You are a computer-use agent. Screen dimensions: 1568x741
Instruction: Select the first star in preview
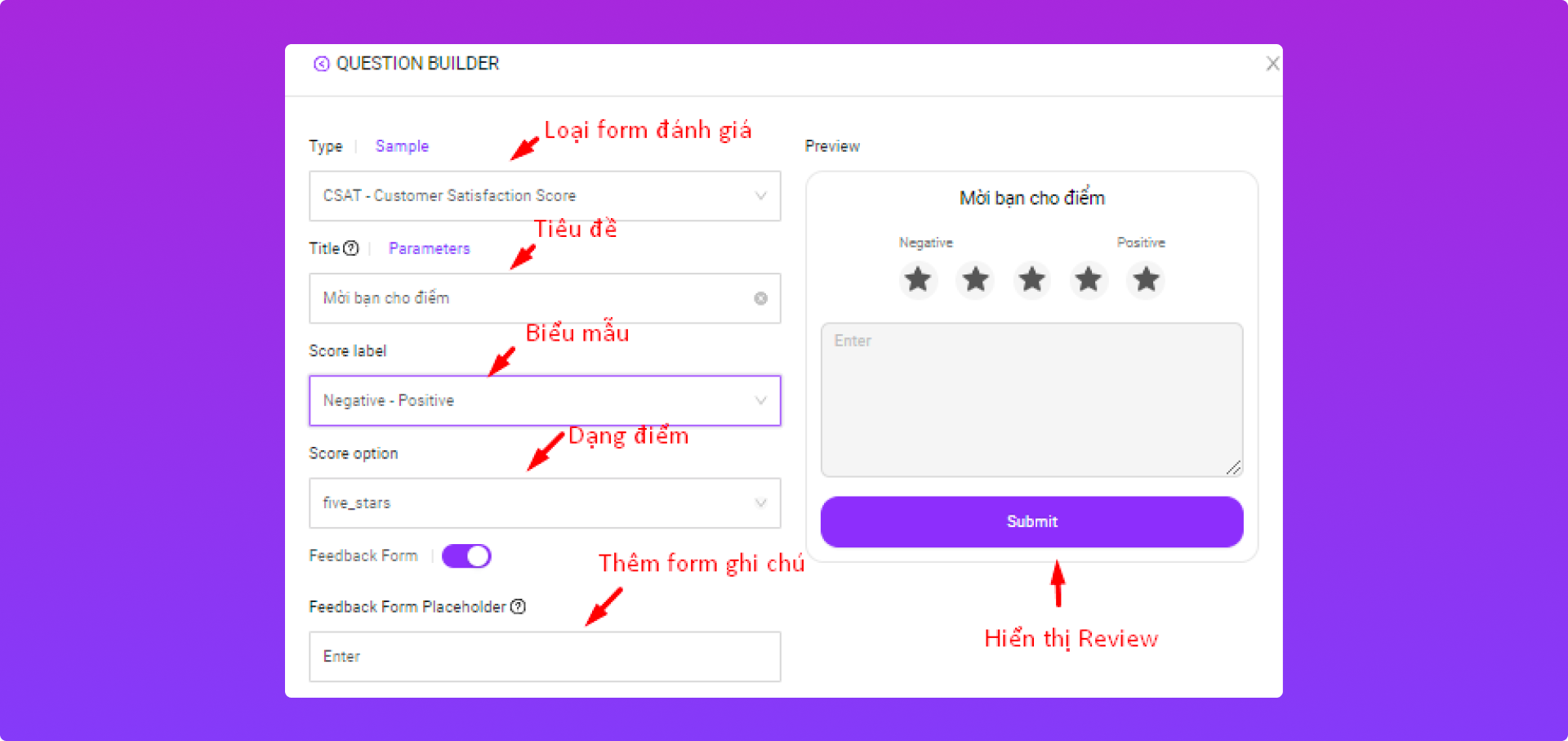(918, 280)
